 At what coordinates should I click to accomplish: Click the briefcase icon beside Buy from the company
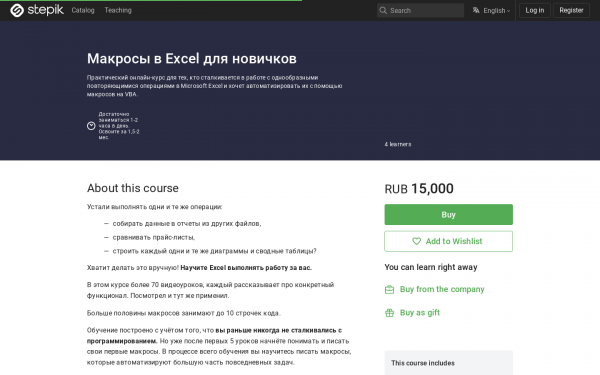(389, 290)
